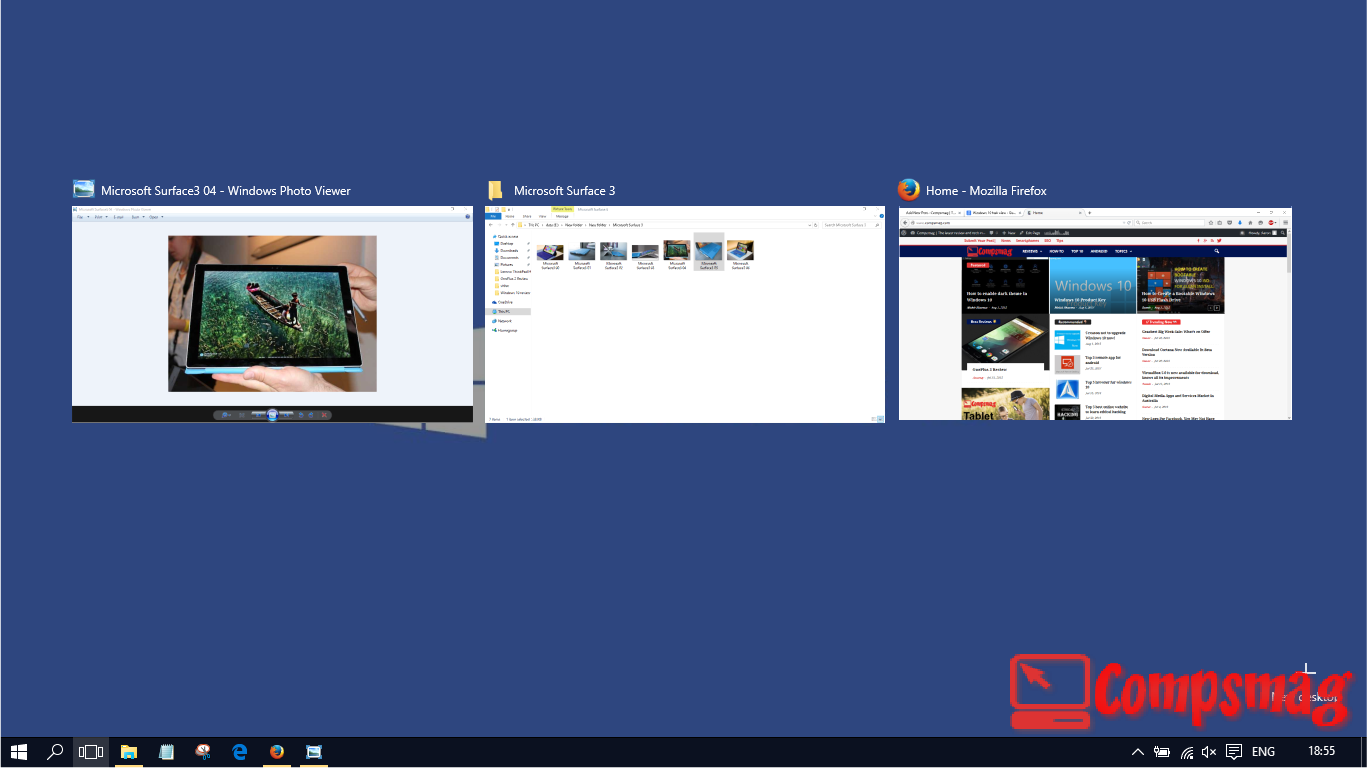
Task: Open ENG input language switcher
Action: pos(1263,752)
